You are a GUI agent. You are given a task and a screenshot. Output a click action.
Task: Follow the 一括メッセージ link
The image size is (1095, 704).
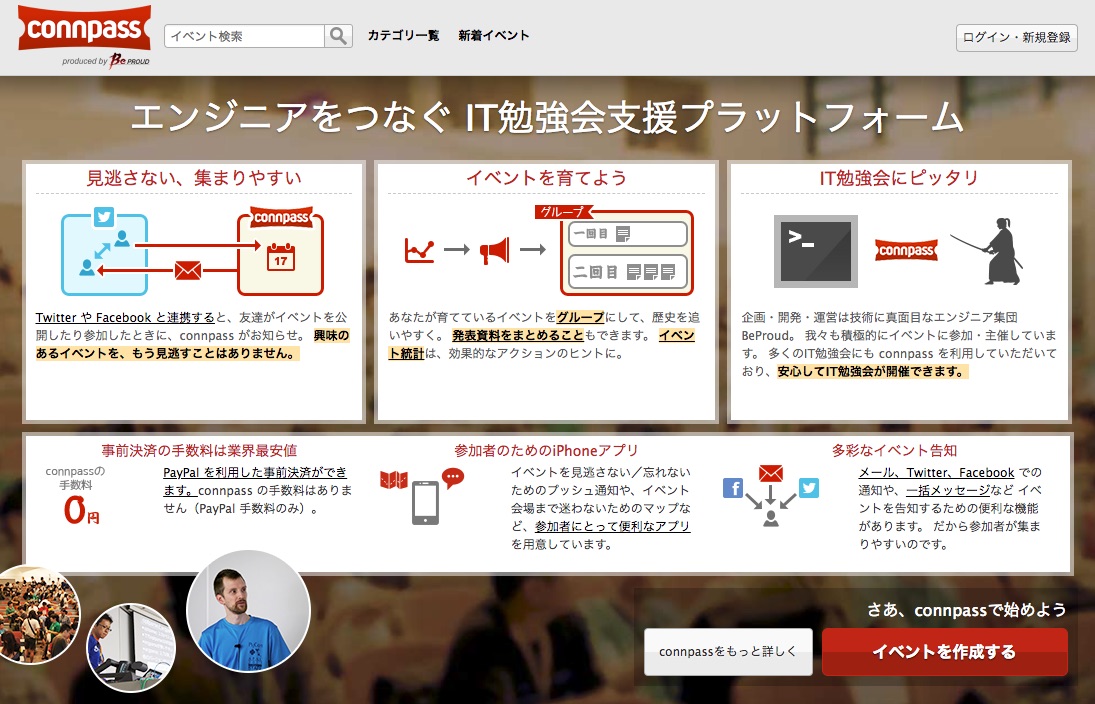(x=948, y=490)
